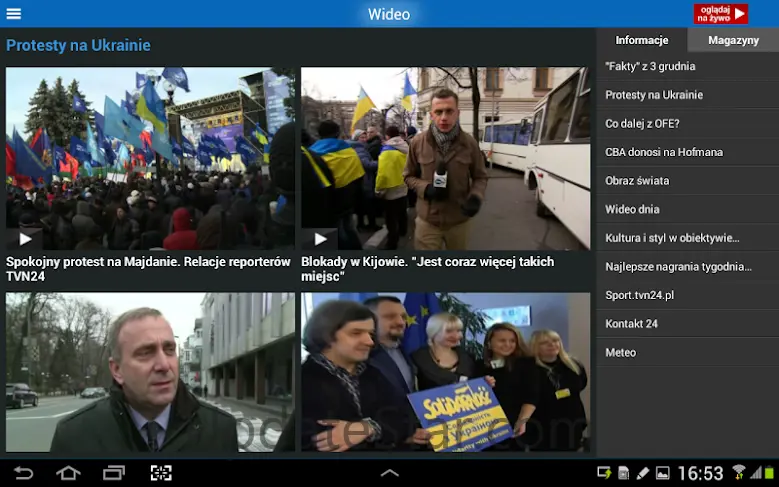
Task: Open the hamburger menu
Action: pyautogui.click(x=13, y=13)
